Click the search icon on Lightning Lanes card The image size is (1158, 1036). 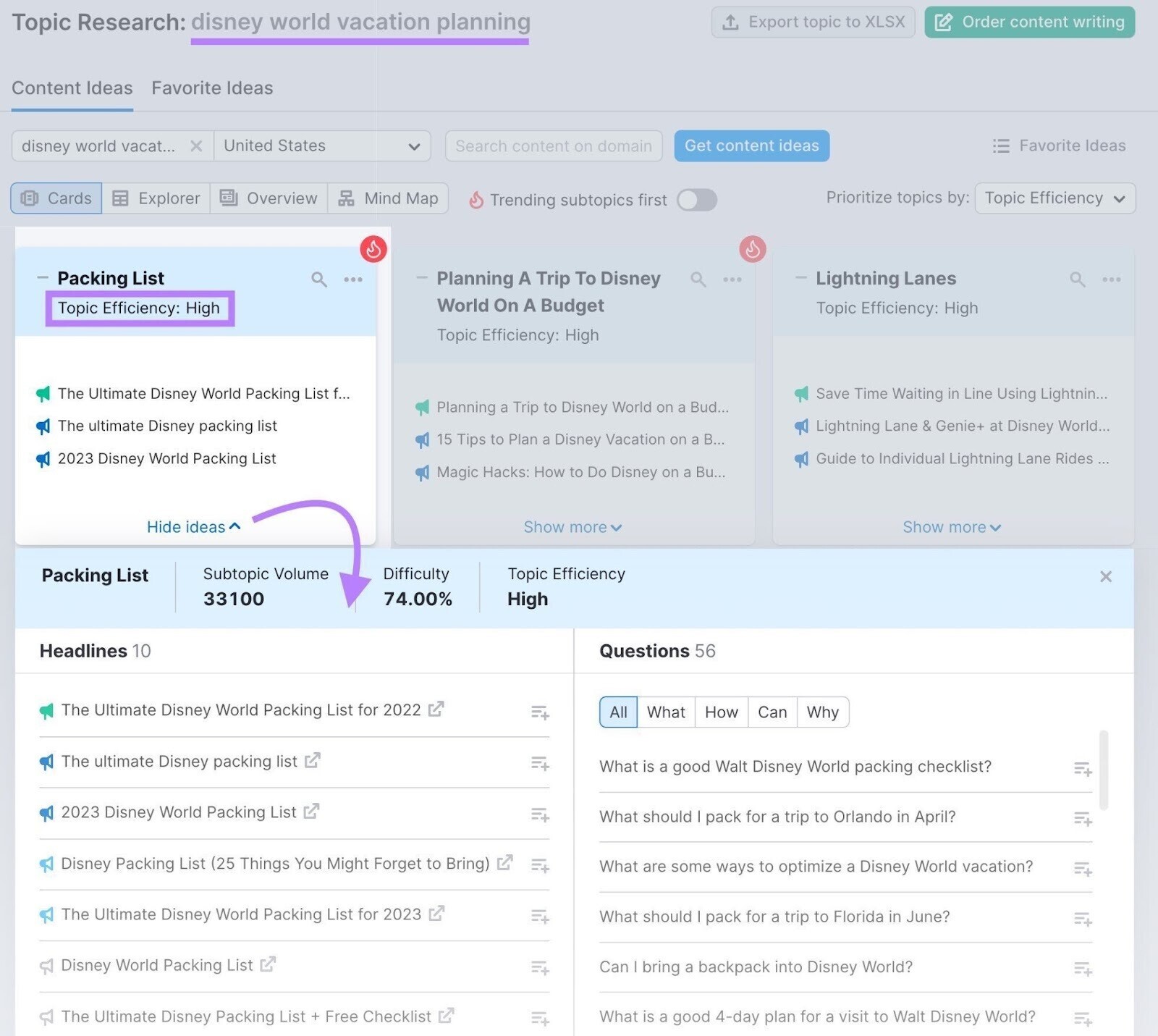(x=1078, y=279)
